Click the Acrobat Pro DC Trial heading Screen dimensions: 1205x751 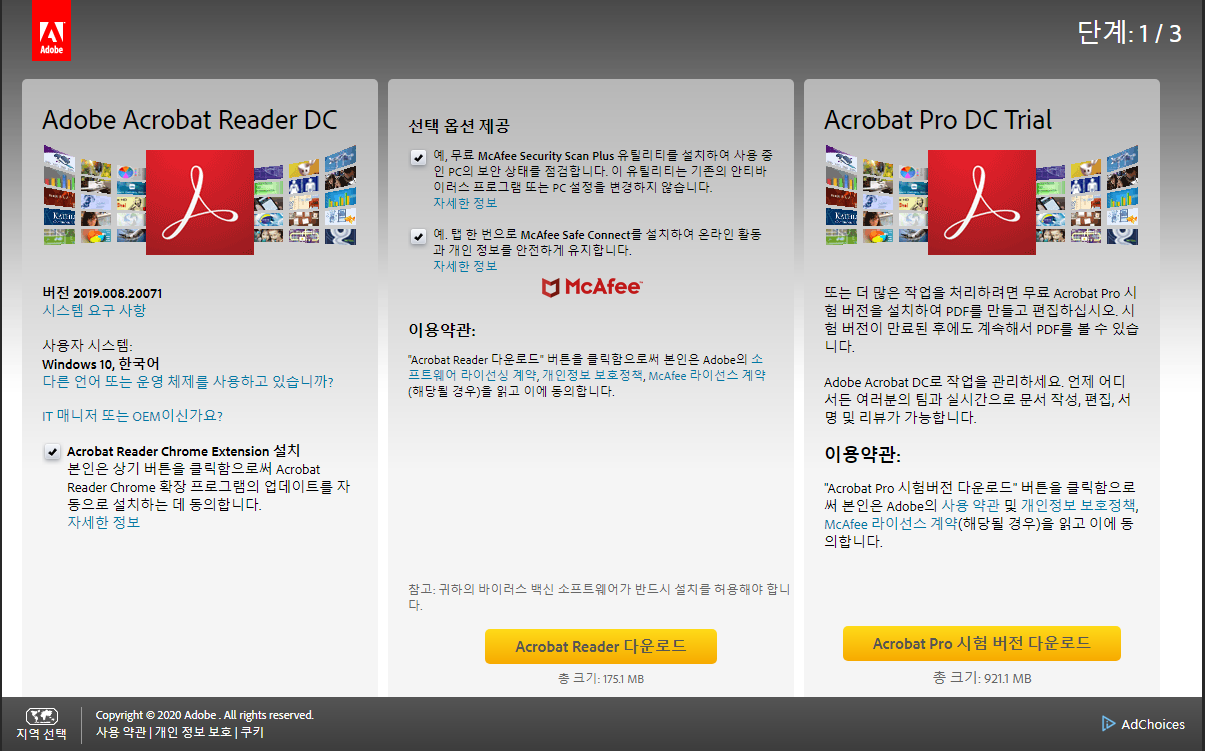[x=938, y=120]
